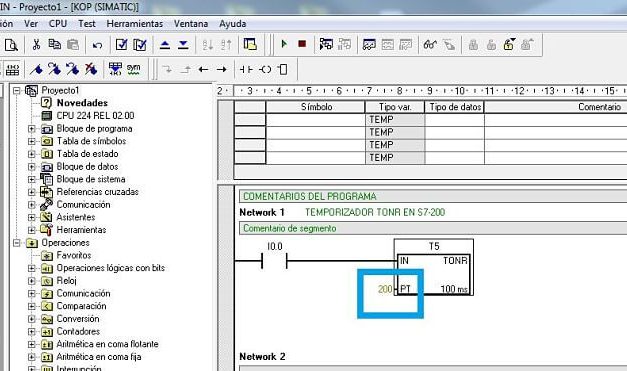Viewport: 627px width, 371px height.
Task: Select Favoritos under Operaciones
Action: pyautogui.click(x=74, y=255)
